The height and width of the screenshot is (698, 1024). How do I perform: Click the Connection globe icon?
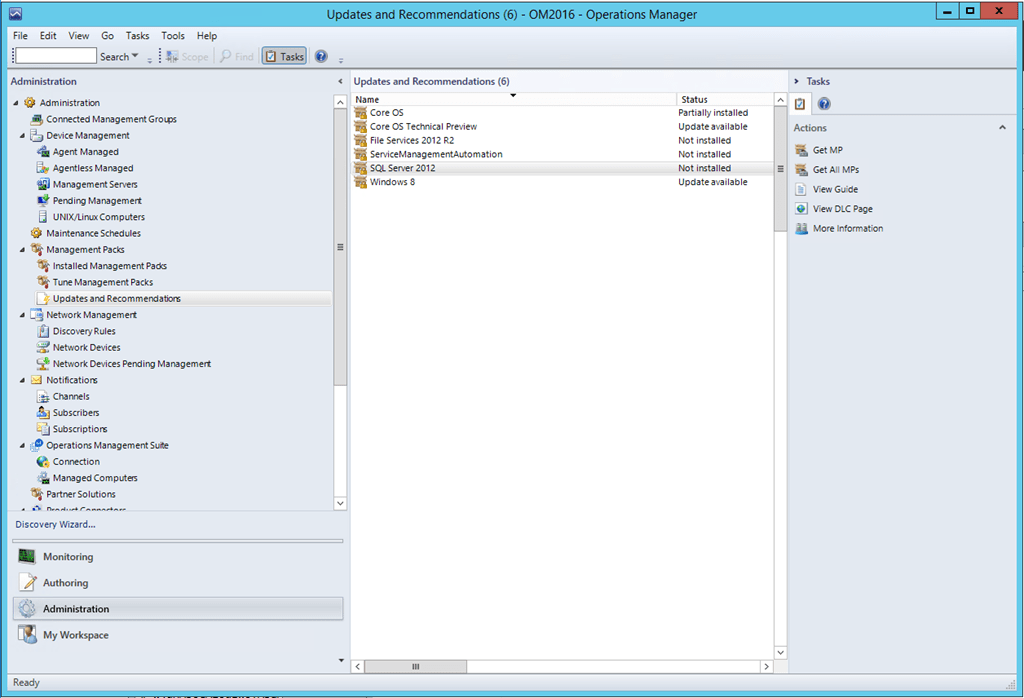click(x=43, y=462)
